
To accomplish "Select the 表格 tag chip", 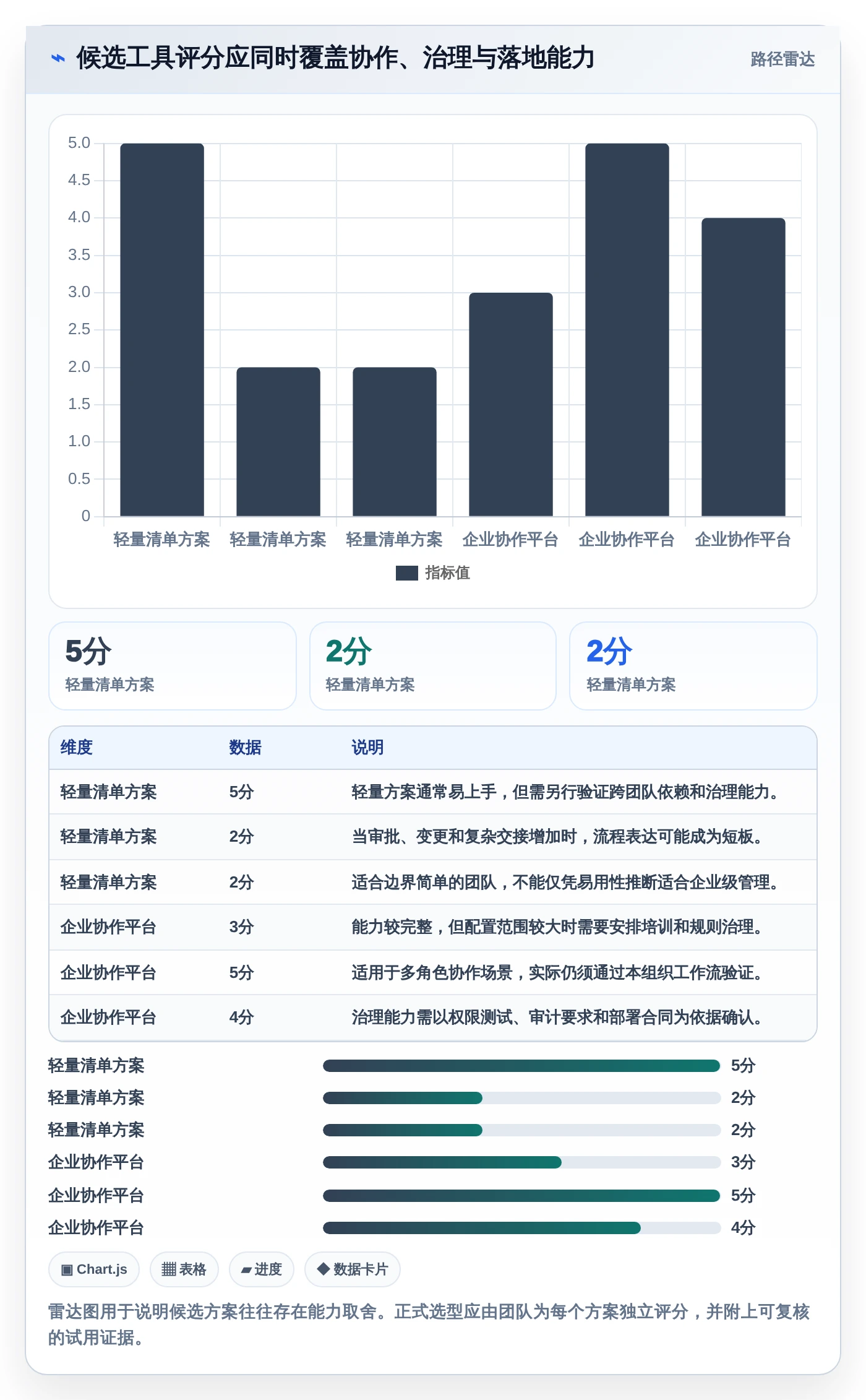I will point(184,1269).
